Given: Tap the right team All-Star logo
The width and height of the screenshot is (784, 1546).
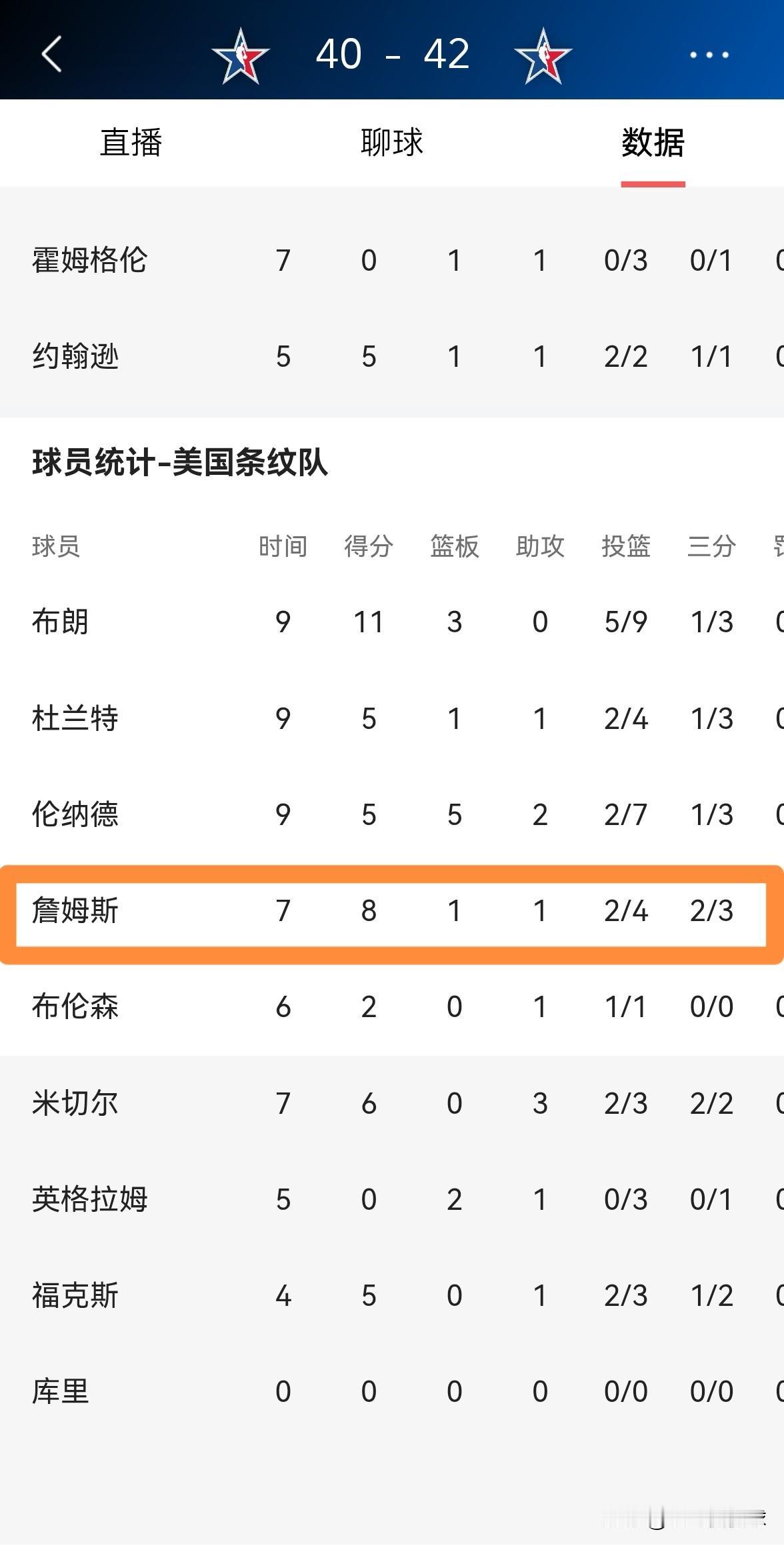Looking at the screenshot, I should tap(543, 56).
